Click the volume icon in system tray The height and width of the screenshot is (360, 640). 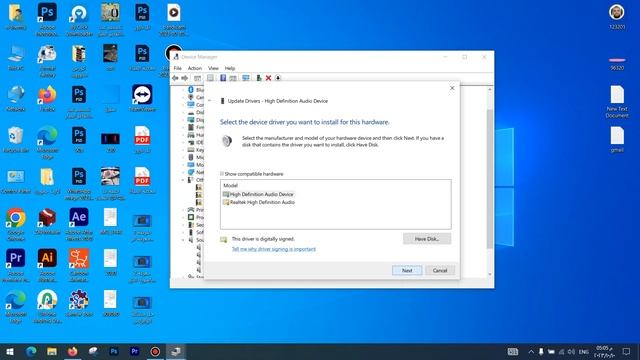tap(571, 351)
